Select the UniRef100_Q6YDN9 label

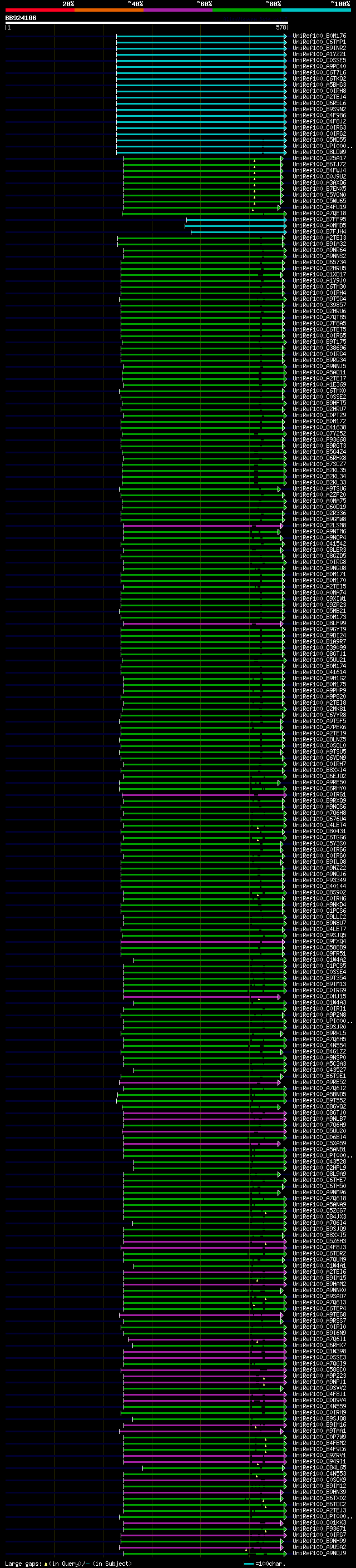pyautogui.click(x=319, y=758)
